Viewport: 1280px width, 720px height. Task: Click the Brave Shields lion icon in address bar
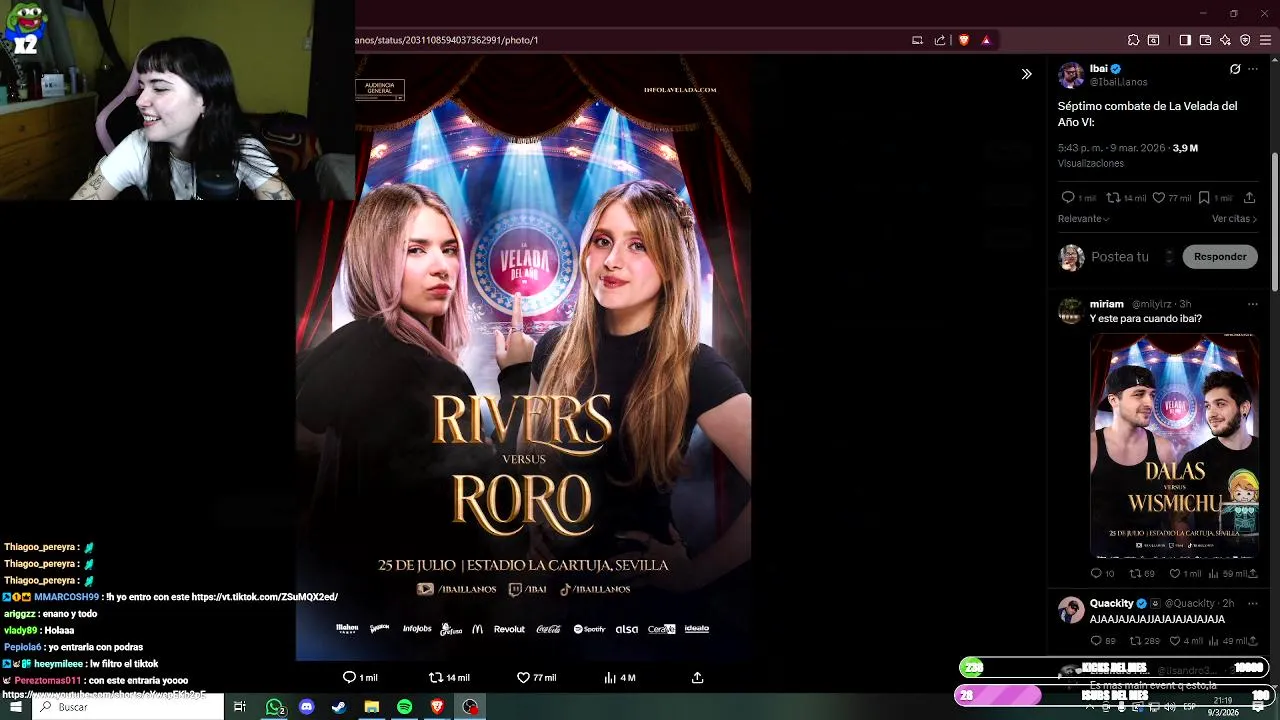tap(964, 40)
